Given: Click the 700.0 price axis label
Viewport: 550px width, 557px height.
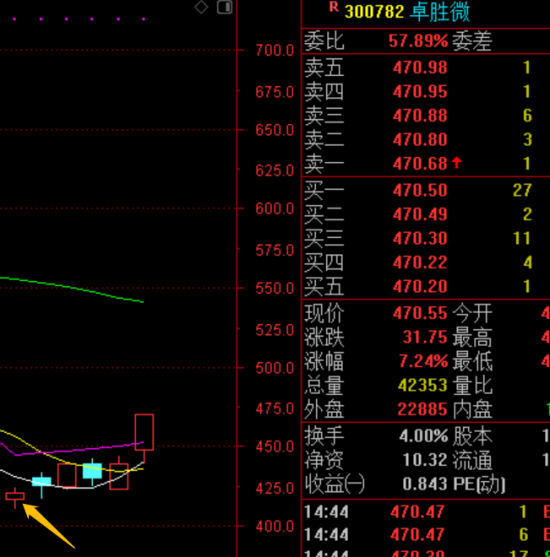Looking at the screenshot, I should coord(275,50).
